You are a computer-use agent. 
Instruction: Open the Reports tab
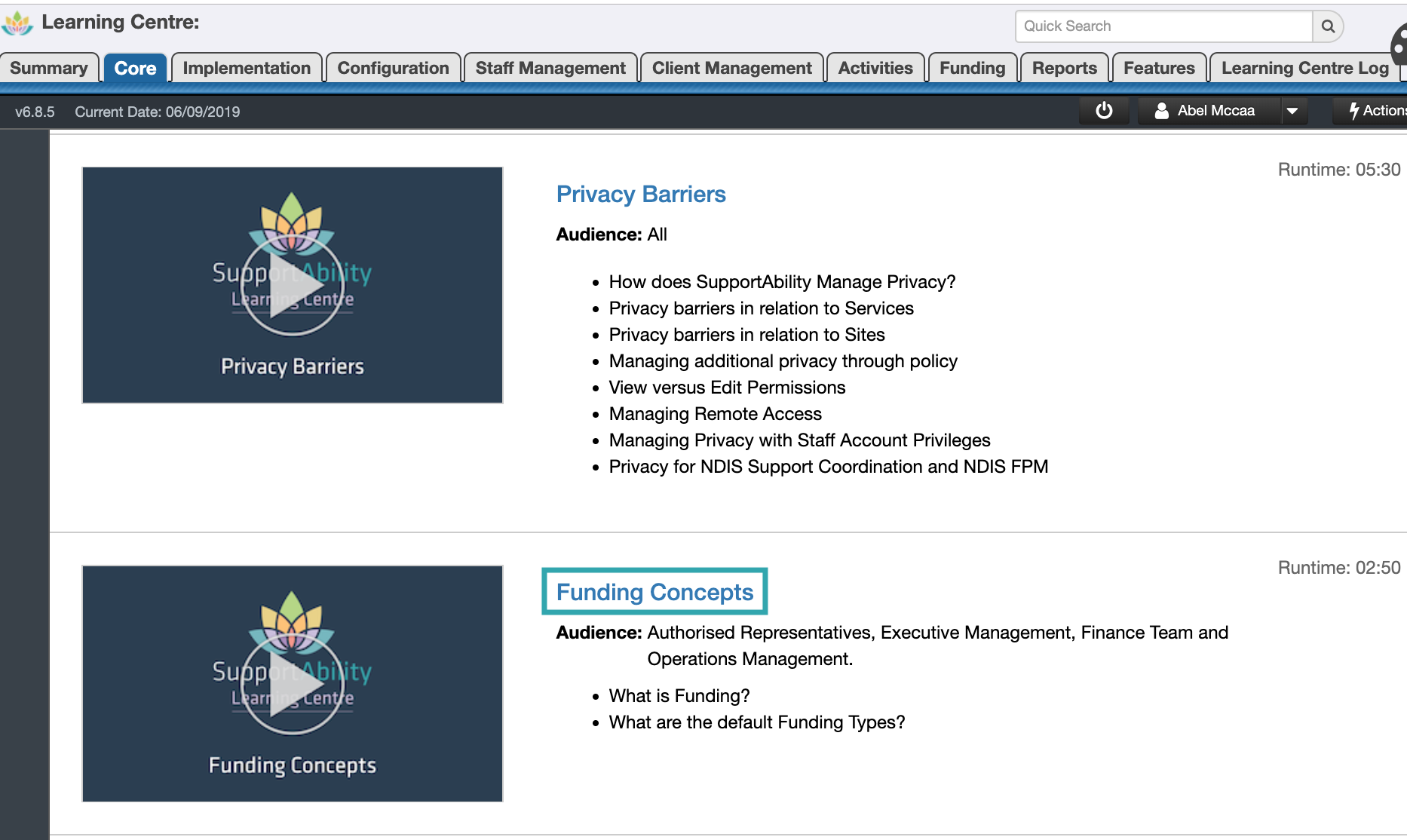point(1065,67)
